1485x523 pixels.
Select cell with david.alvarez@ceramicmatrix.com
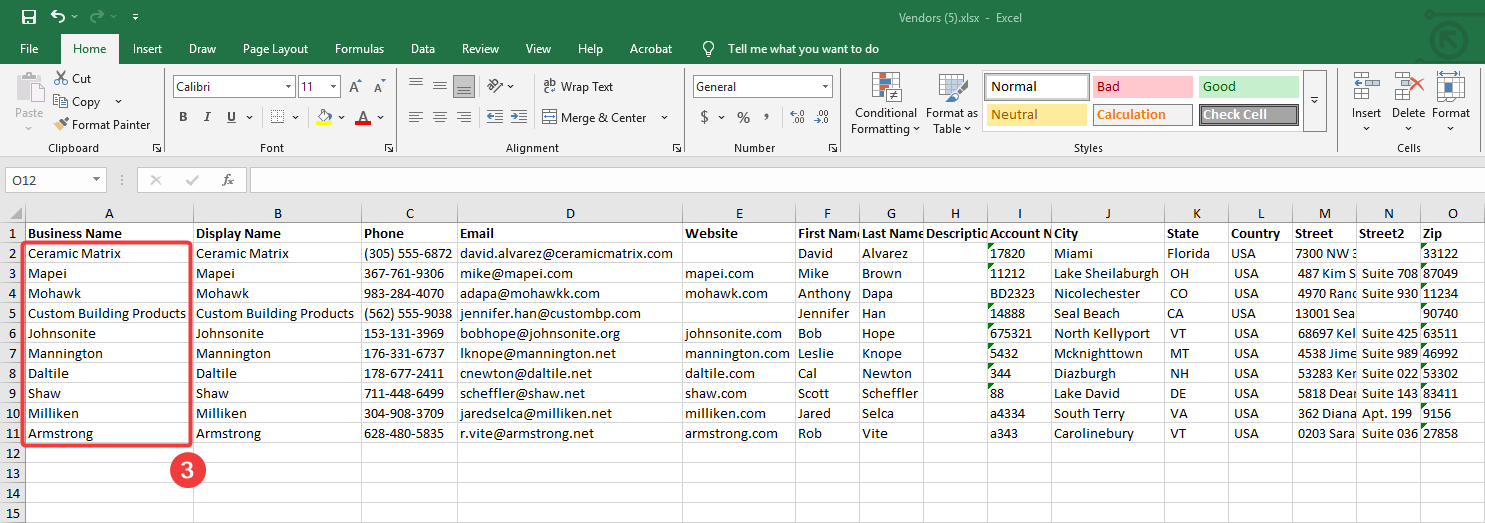(x=570, y=253)
